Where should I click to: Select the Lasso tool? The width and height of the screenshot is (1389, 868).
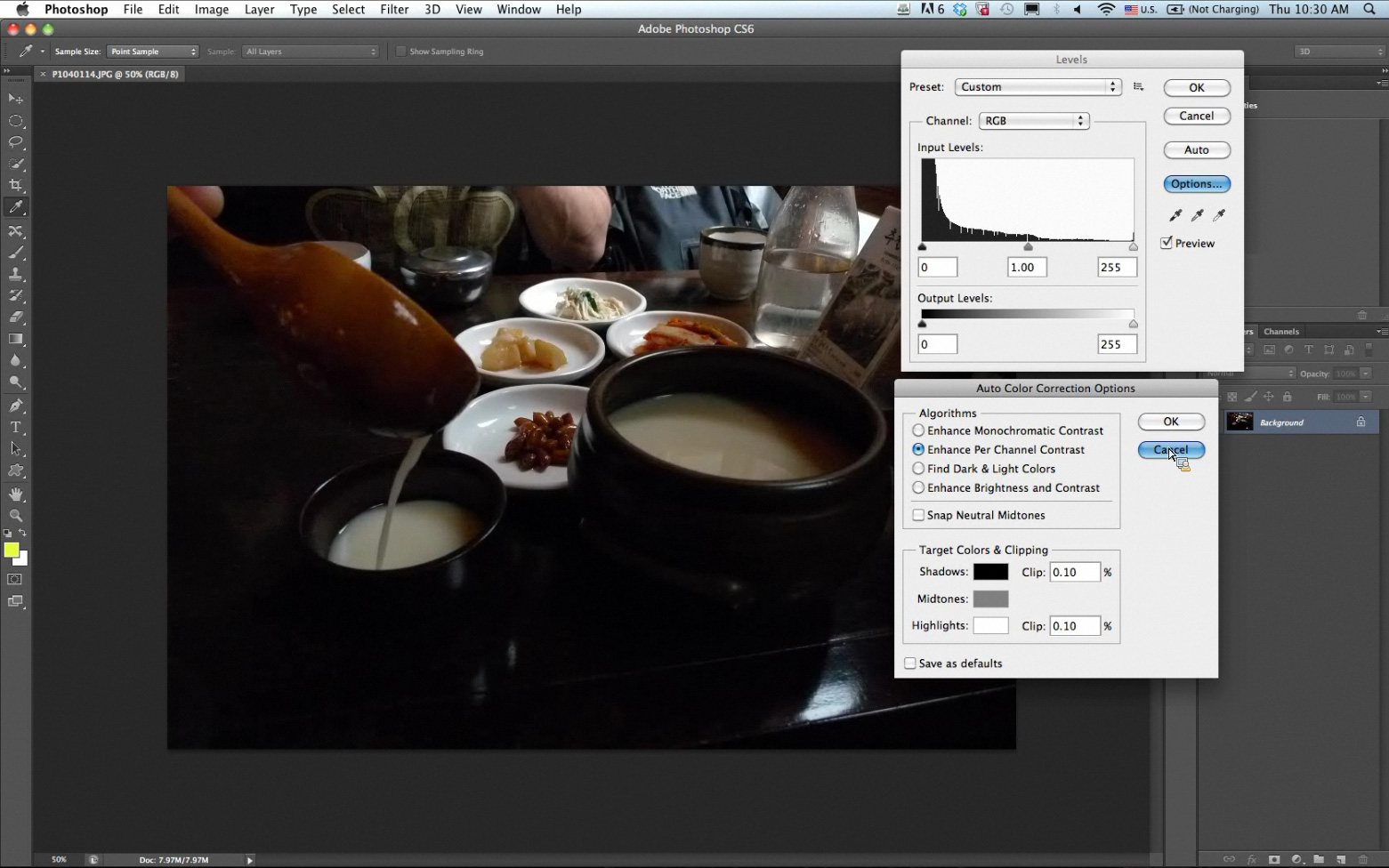tap(16, 142)
